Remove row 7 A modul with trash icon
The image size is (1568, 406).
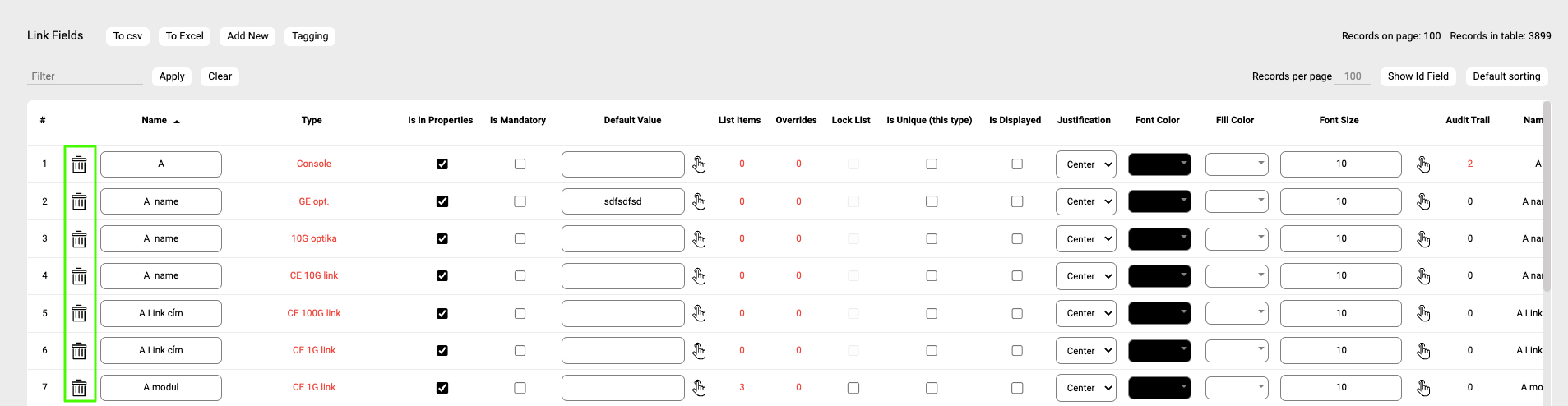point(79,388)
